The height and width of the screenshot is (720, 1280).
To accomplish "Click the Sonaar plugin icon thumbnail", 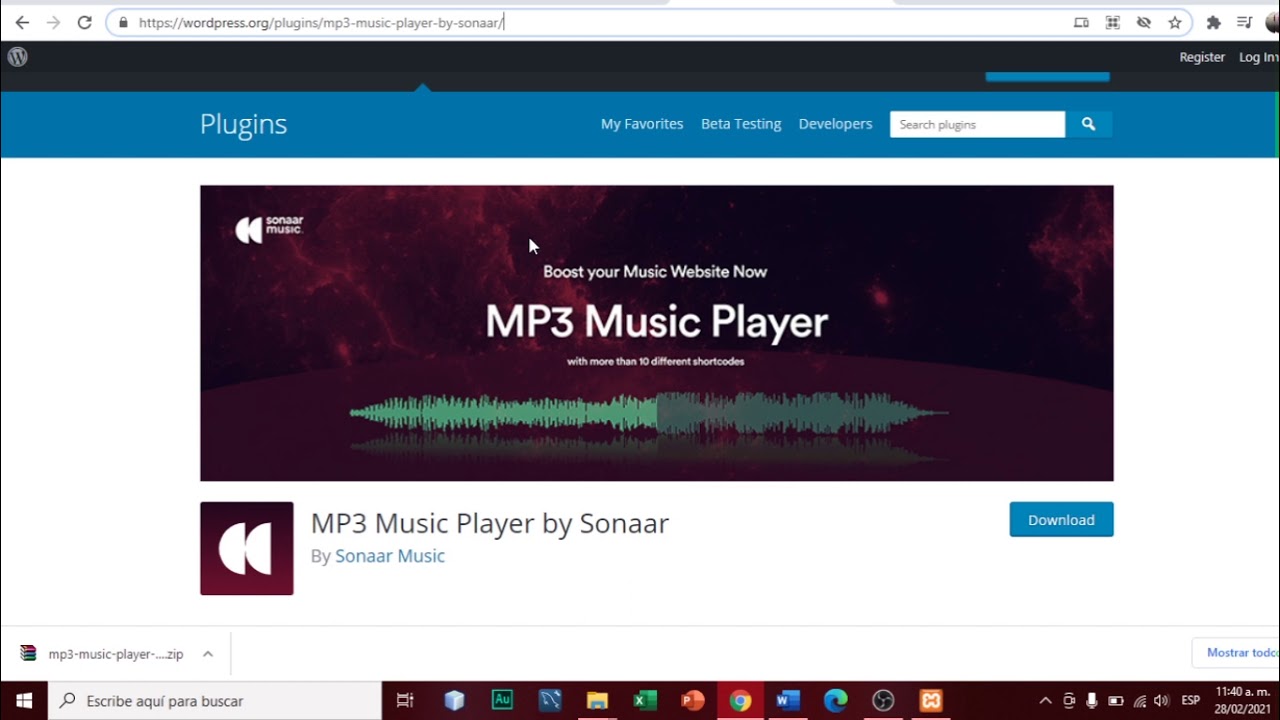I will [x=246, y=548].
